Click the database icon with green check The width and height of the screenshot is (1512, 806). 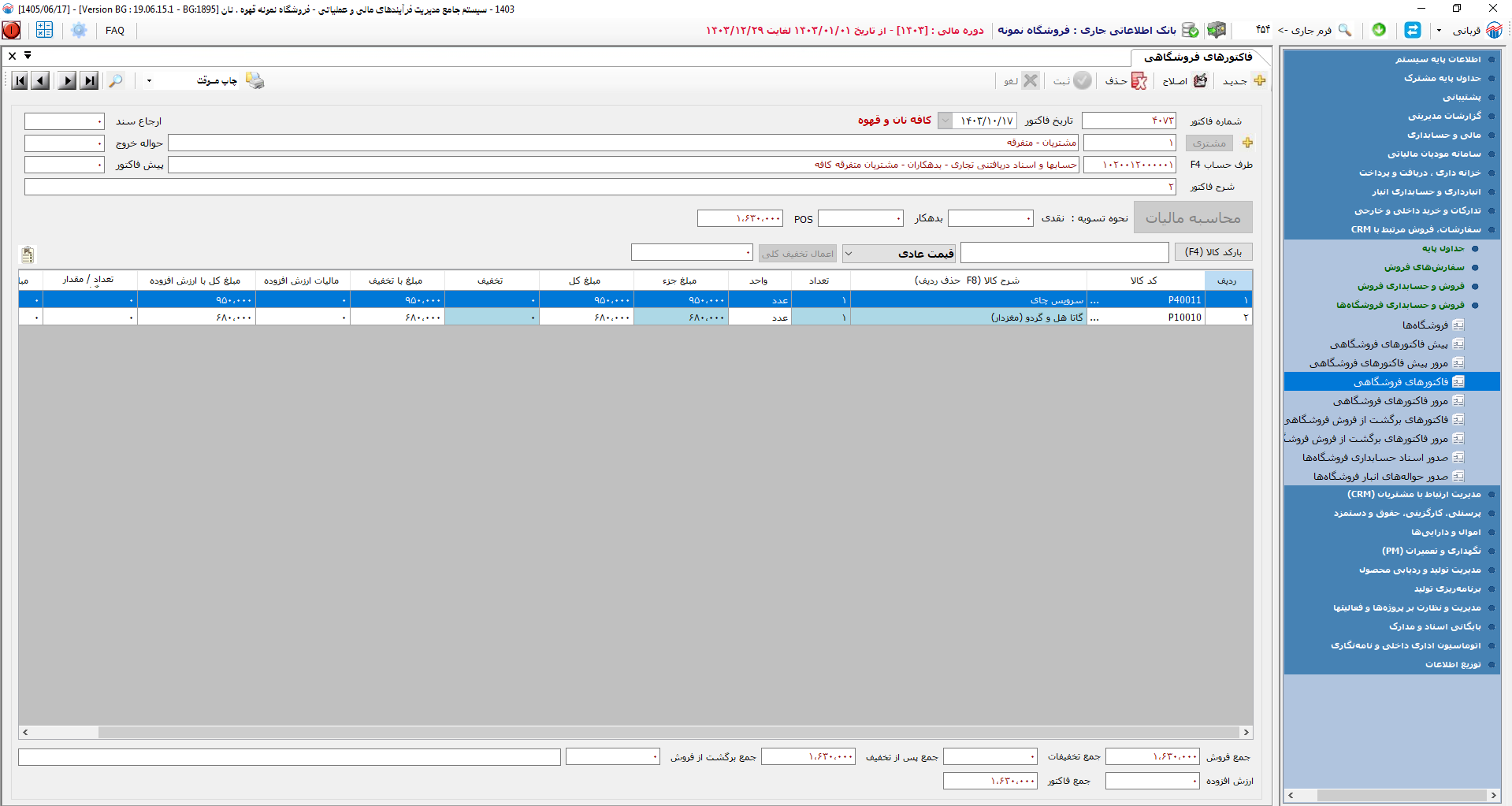pos(1191,30)
